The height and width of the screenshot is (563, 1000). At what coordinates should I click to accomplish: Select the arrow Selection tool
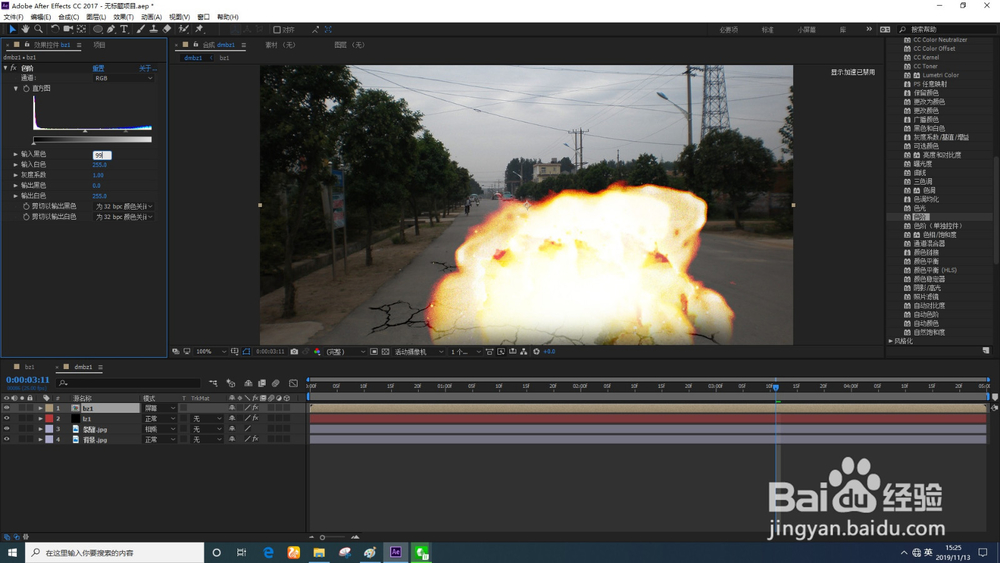pos(12,29)
